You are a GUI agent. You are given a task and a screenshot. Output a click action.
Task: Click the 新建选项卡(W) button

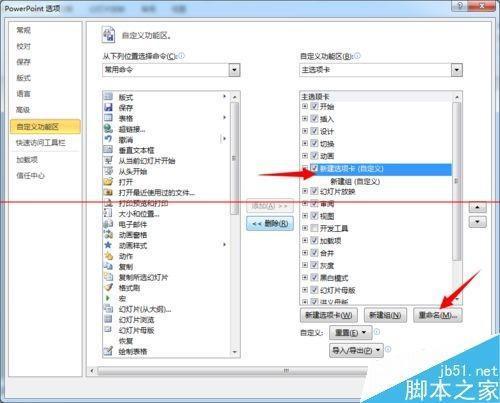click(329, 315)
